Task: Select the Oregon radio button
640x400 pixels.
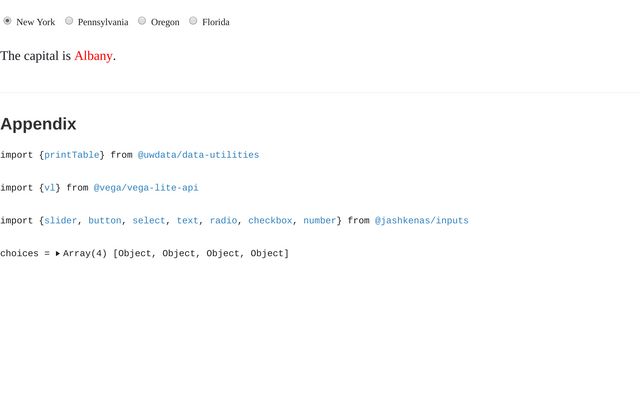Action: (142, 21)
